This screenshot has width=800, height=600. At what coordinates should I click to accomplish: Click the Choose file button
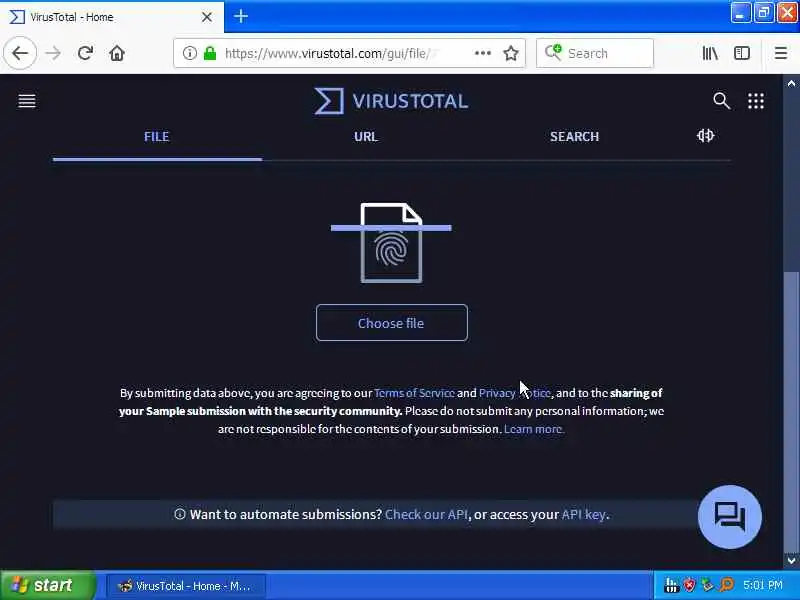point(391,323)
